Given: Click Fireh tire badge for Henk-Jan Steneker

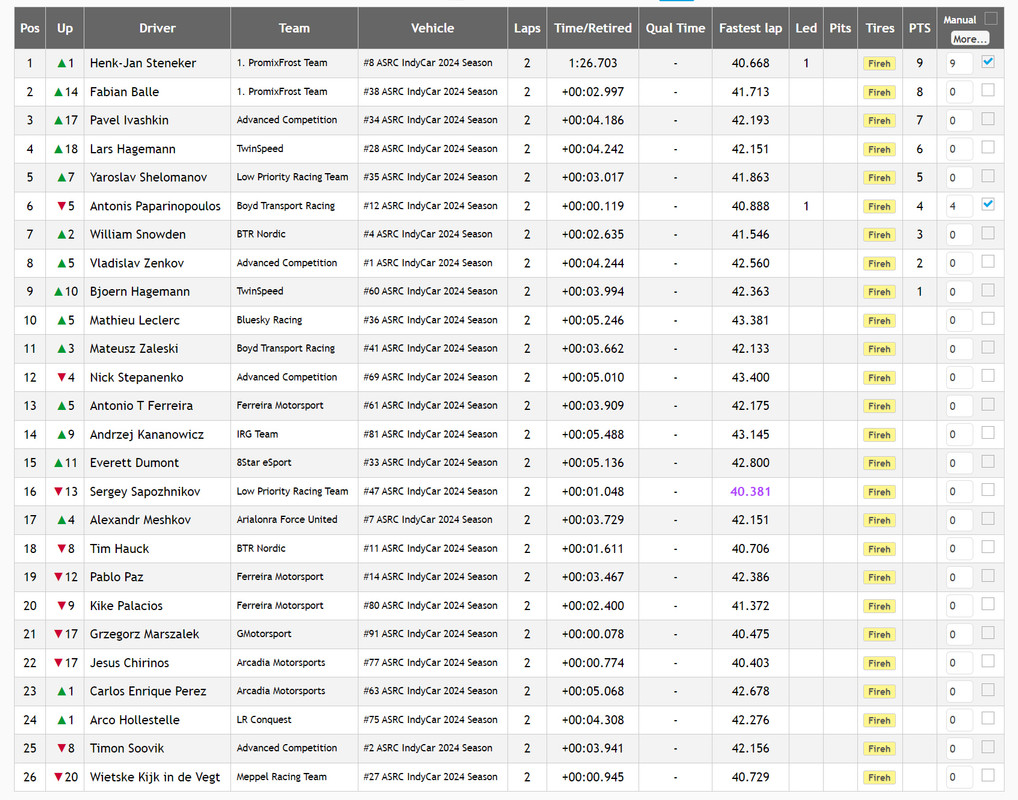Looking at the screenshot, I should coord(879,64).
